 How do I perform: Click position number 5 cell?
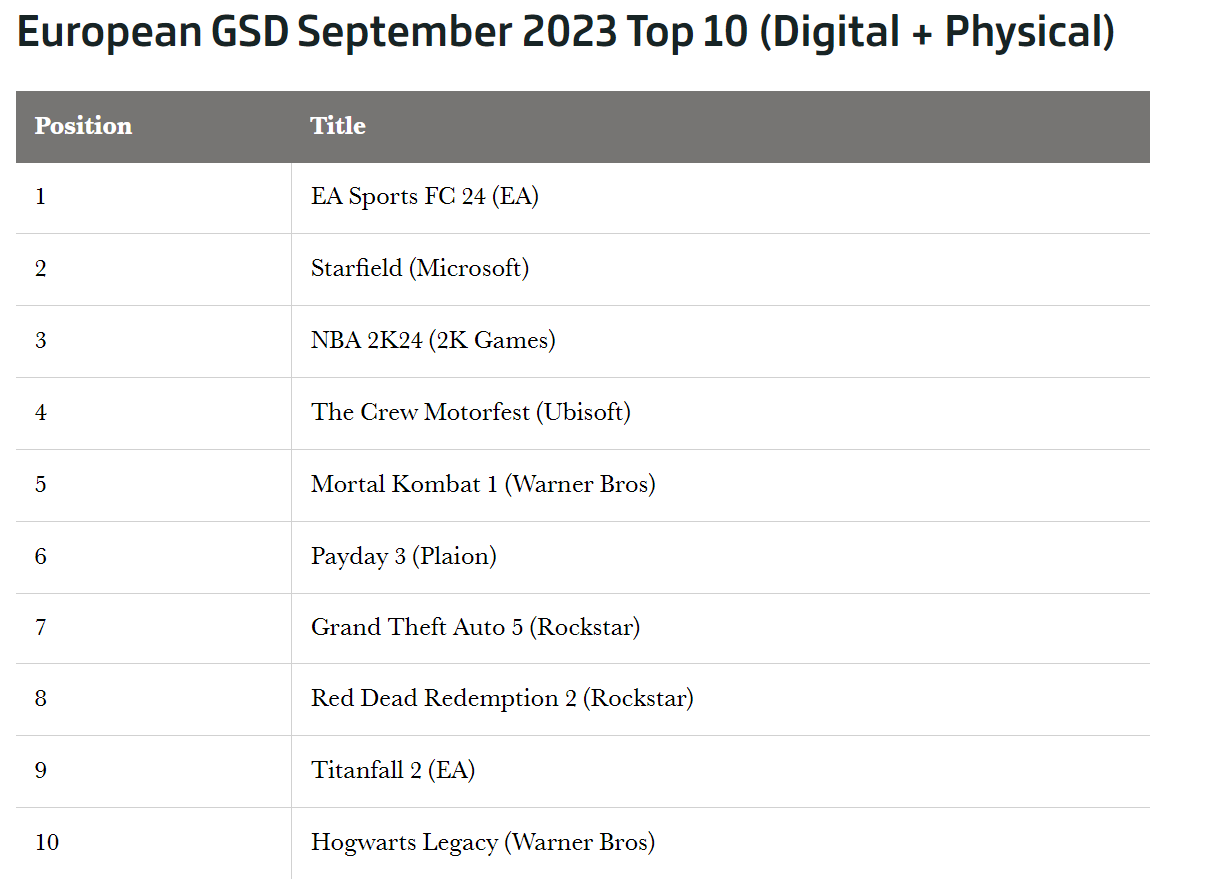[x=41, y=484]
